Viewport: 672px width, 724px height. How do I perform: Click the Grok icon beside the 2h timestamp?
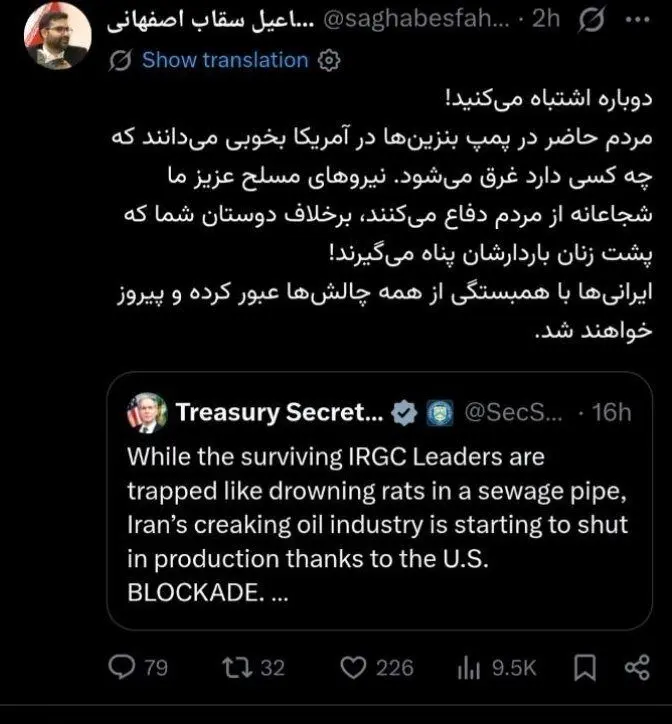click(x=591, y=20)
